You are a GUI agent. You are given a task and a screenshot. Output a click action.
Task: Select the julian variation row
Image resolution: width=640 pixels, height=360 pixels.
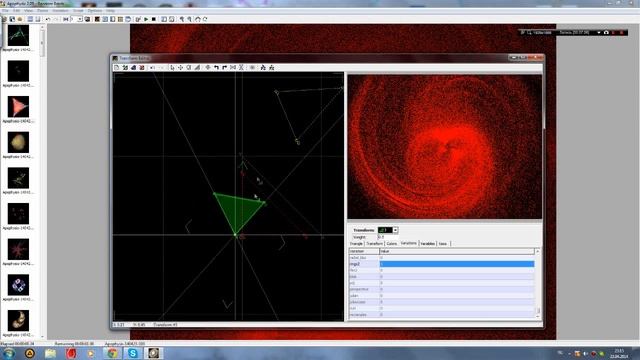pyautogui.click(x=442, y=296)
